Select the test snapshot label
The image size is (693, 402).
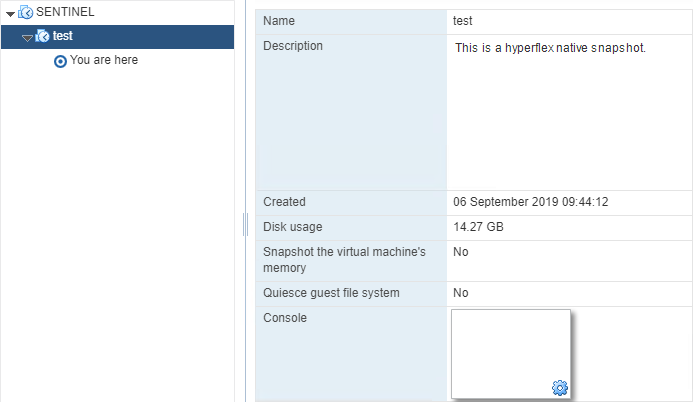pos(62,36)
